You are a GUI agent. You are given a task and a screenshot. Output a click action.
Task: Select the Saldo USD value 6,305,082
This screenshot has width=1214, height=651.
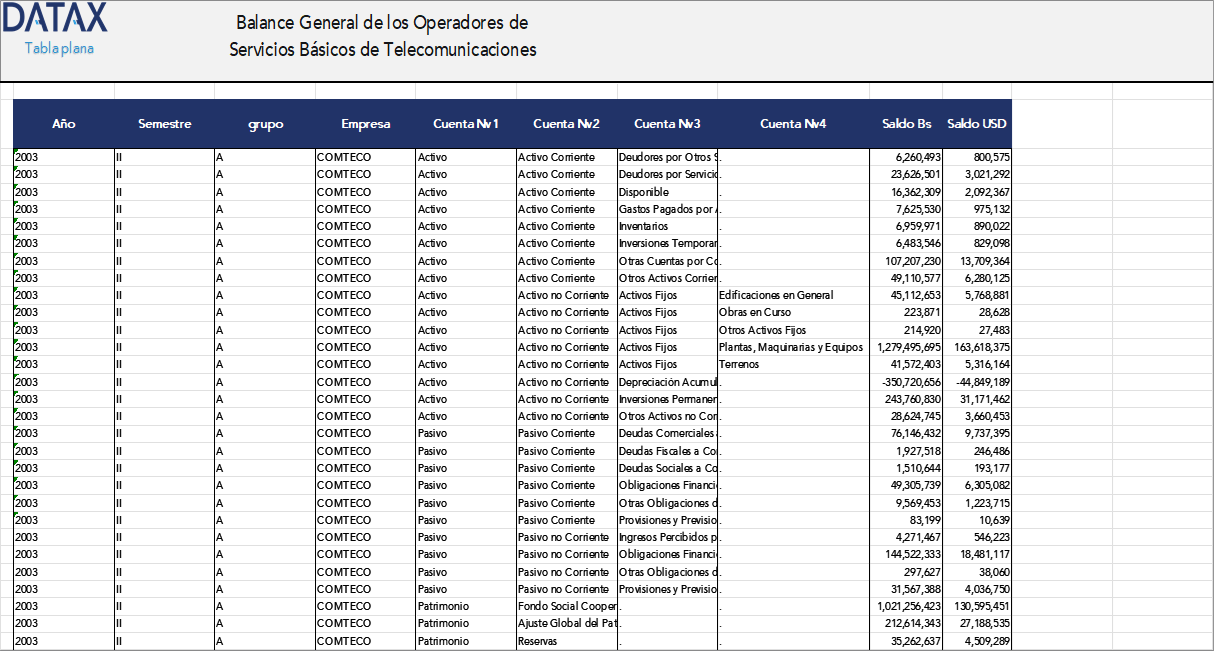pyautogui.click(x=977, y=485)
